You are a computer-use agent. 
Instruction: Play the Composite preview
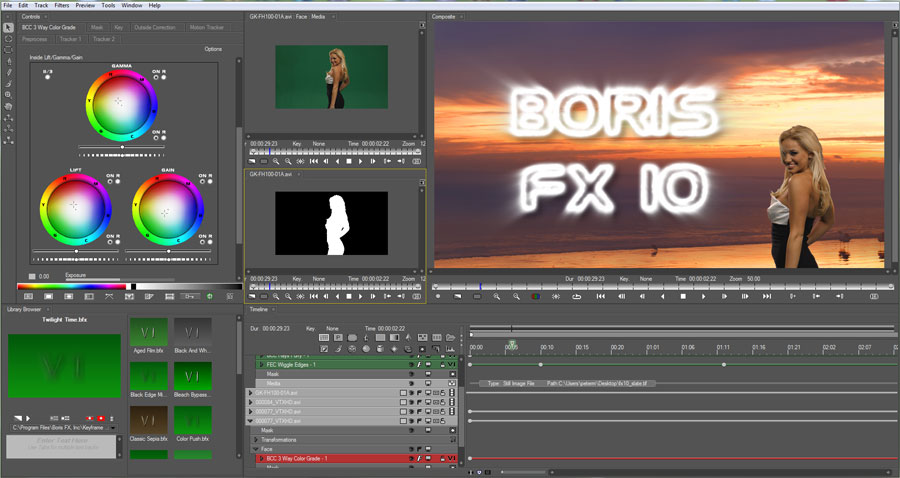pyautogui.click(x=704, y=297)
